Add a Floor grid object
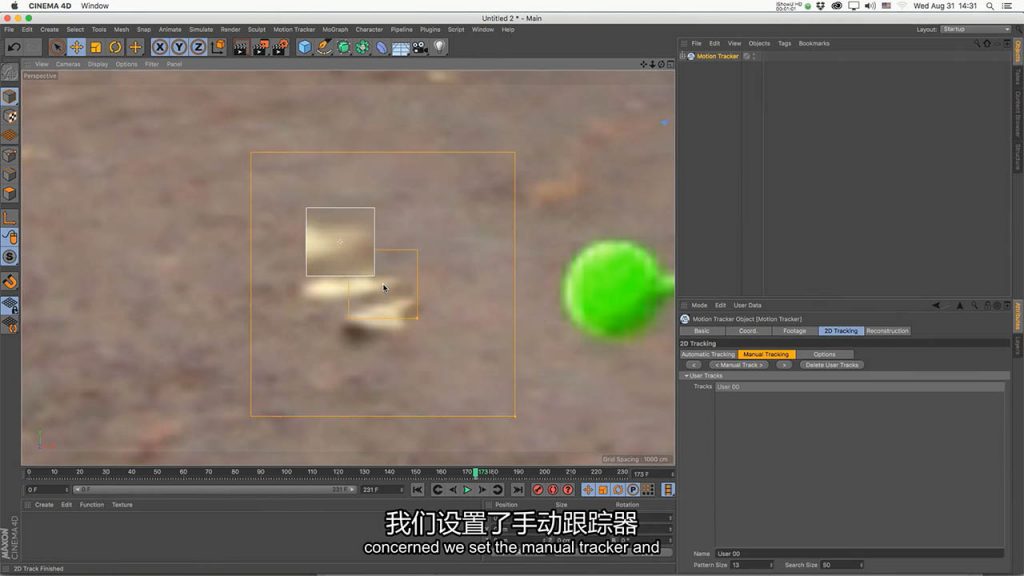1024x576 pixels. [400, 47]
